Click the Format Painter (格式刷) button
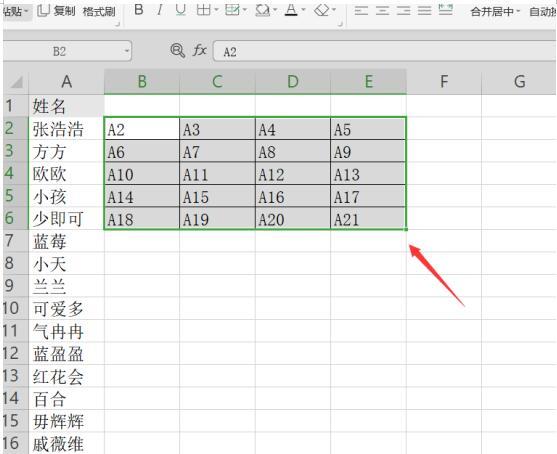 point(99,12)
